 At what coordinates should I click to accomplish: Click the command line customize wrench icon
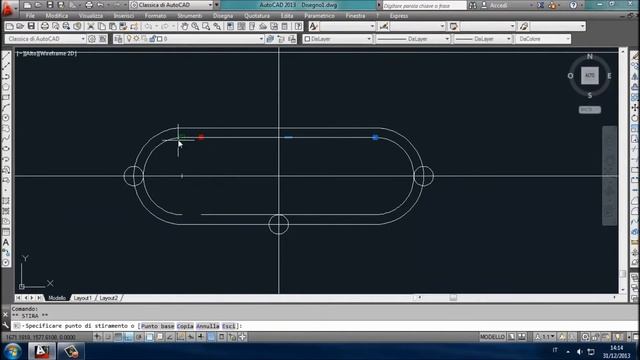(5, 325)
